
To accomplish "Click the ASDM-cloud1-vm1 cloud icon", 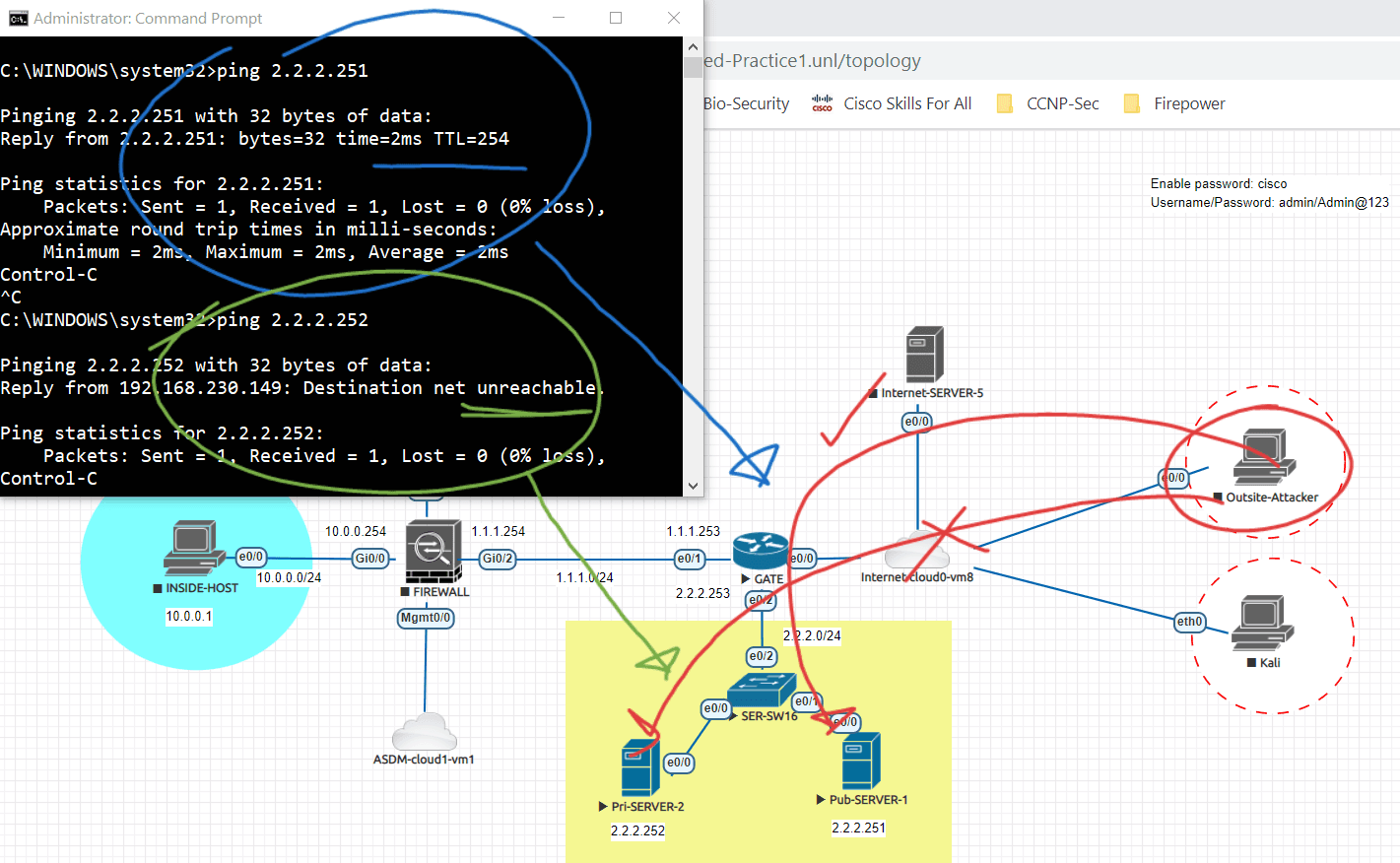I will point(425,733).
